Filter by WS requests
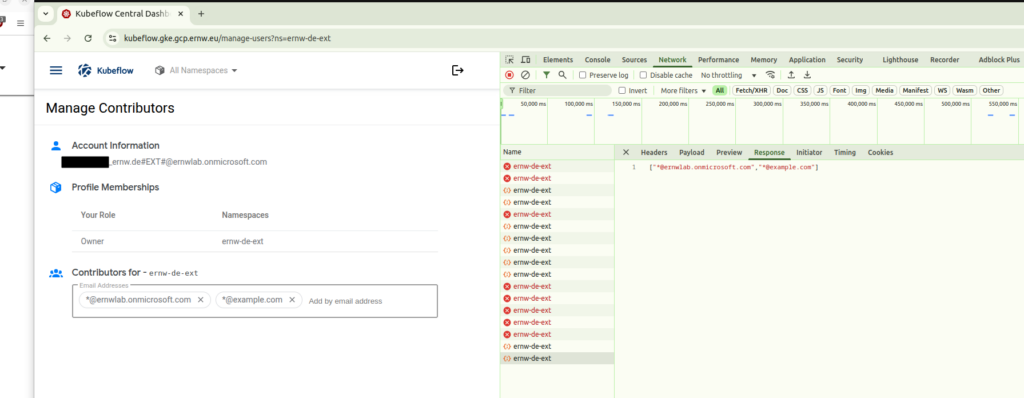 click(942, 91)
